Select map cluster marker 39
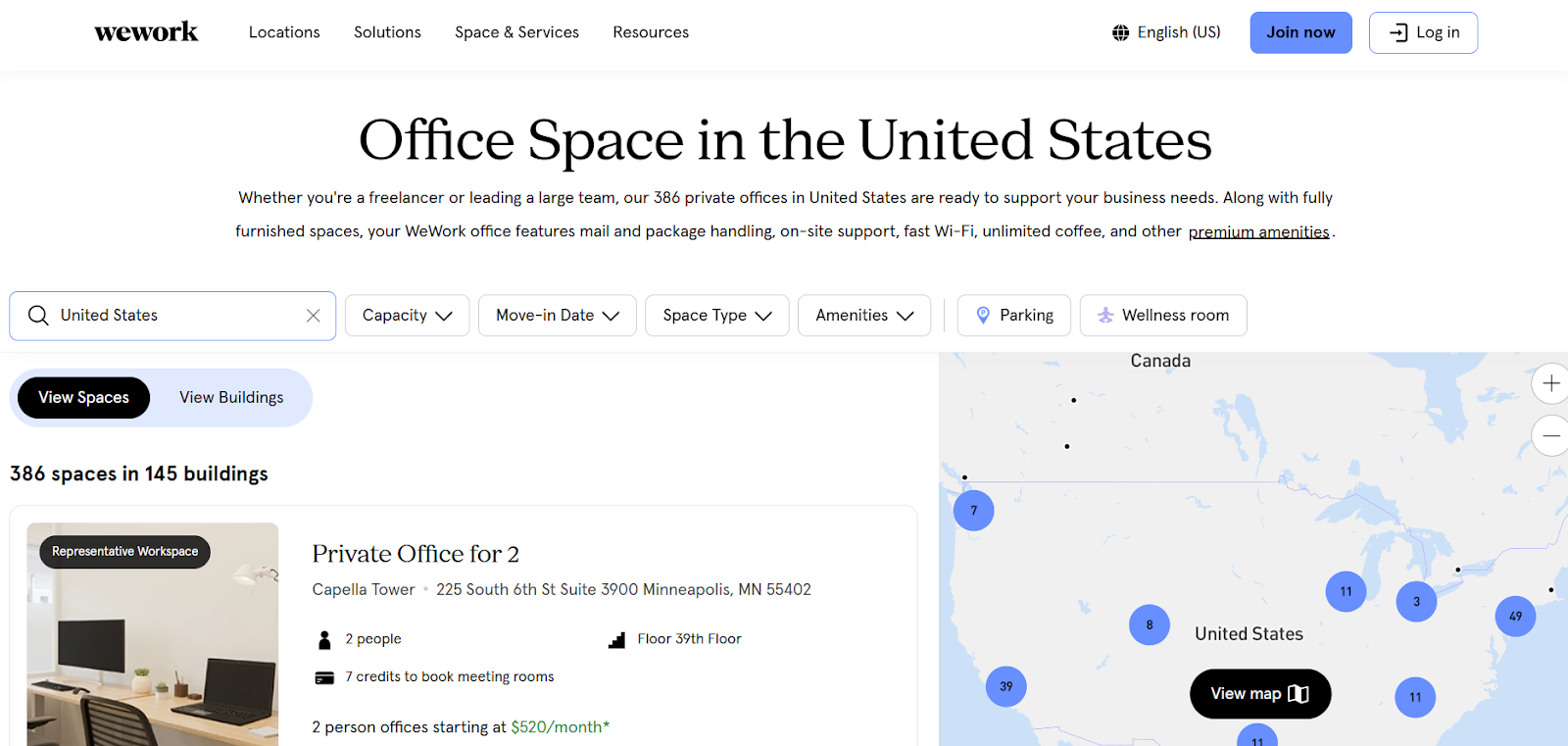 tap(1006, 686)
